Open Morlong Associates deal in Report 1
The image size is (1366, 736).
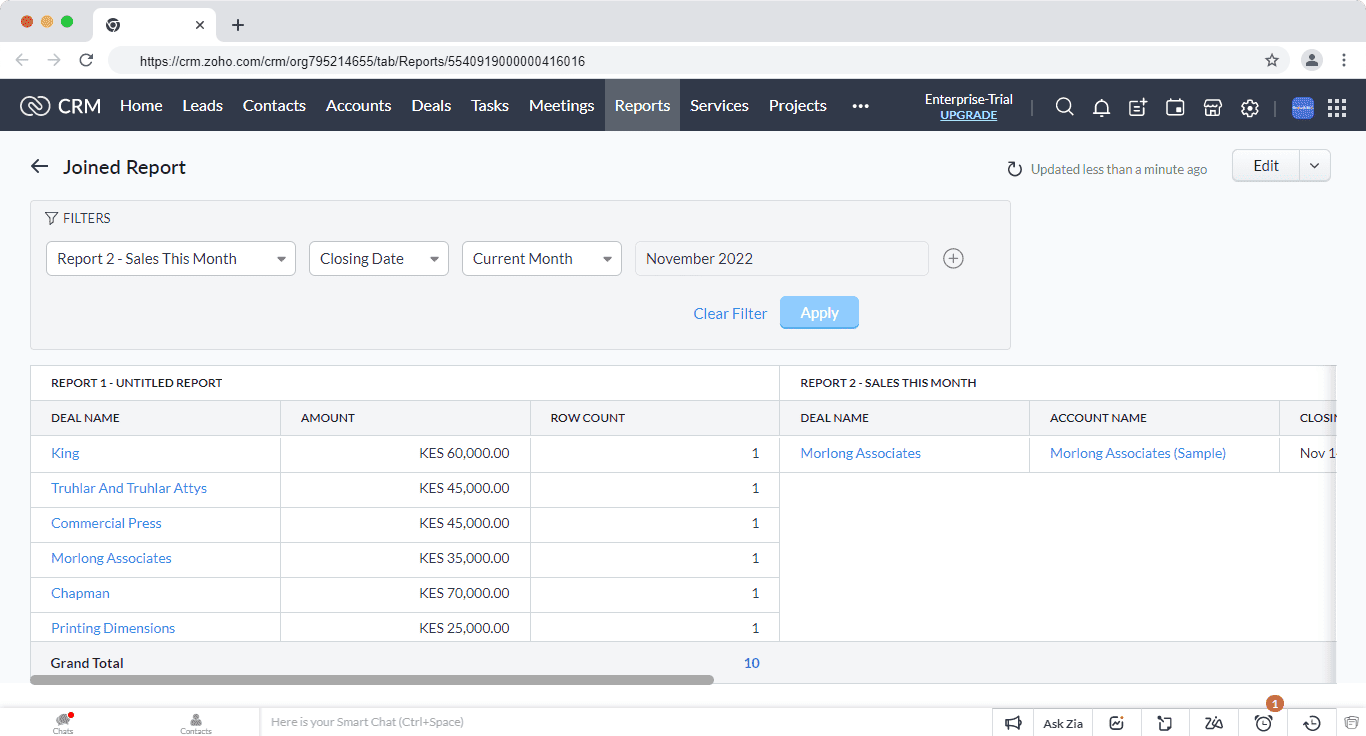coord(111,558)
